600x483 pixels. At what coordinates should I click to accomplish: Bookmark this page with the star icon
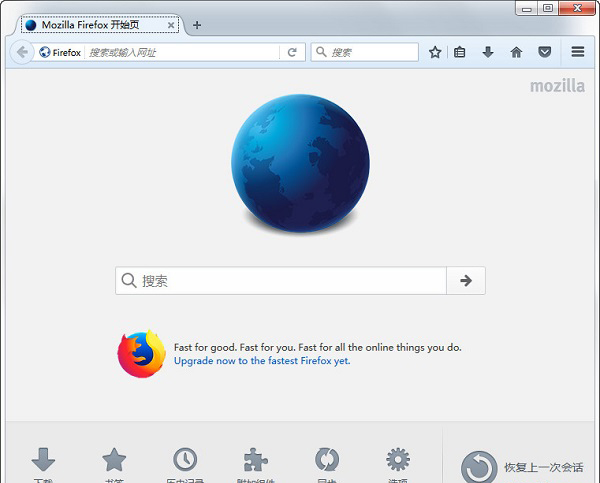click(x=435, y=52)
